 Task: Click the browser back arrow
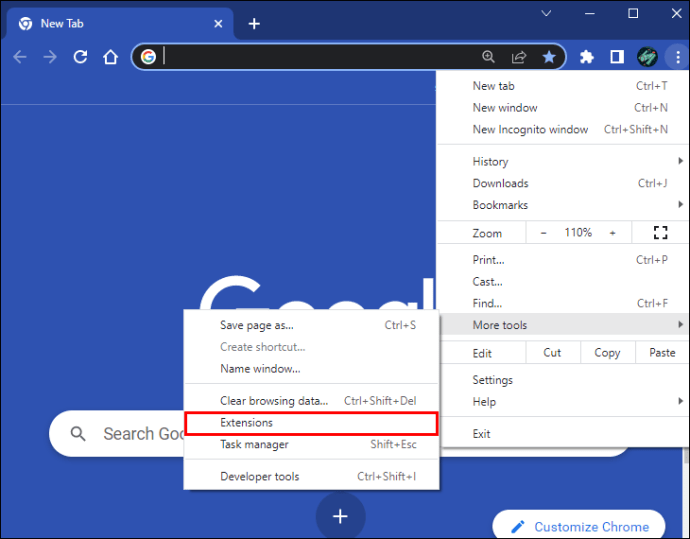[x=20, y=57]
